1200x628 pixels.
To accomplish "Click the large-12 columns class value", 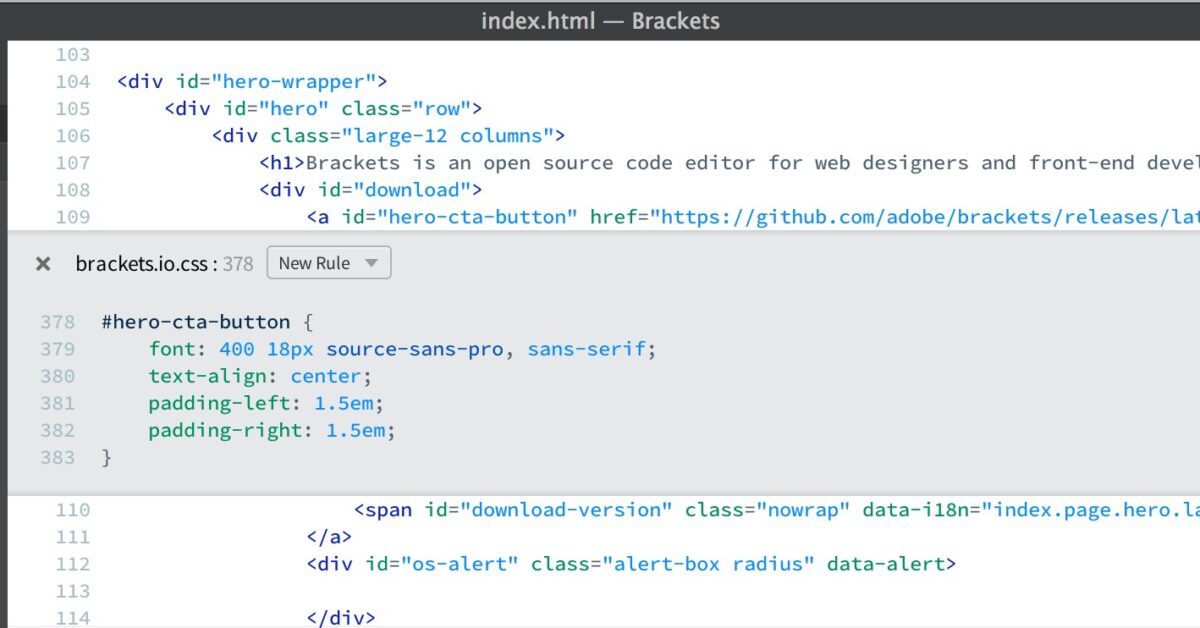I will [x=448, y=135].
